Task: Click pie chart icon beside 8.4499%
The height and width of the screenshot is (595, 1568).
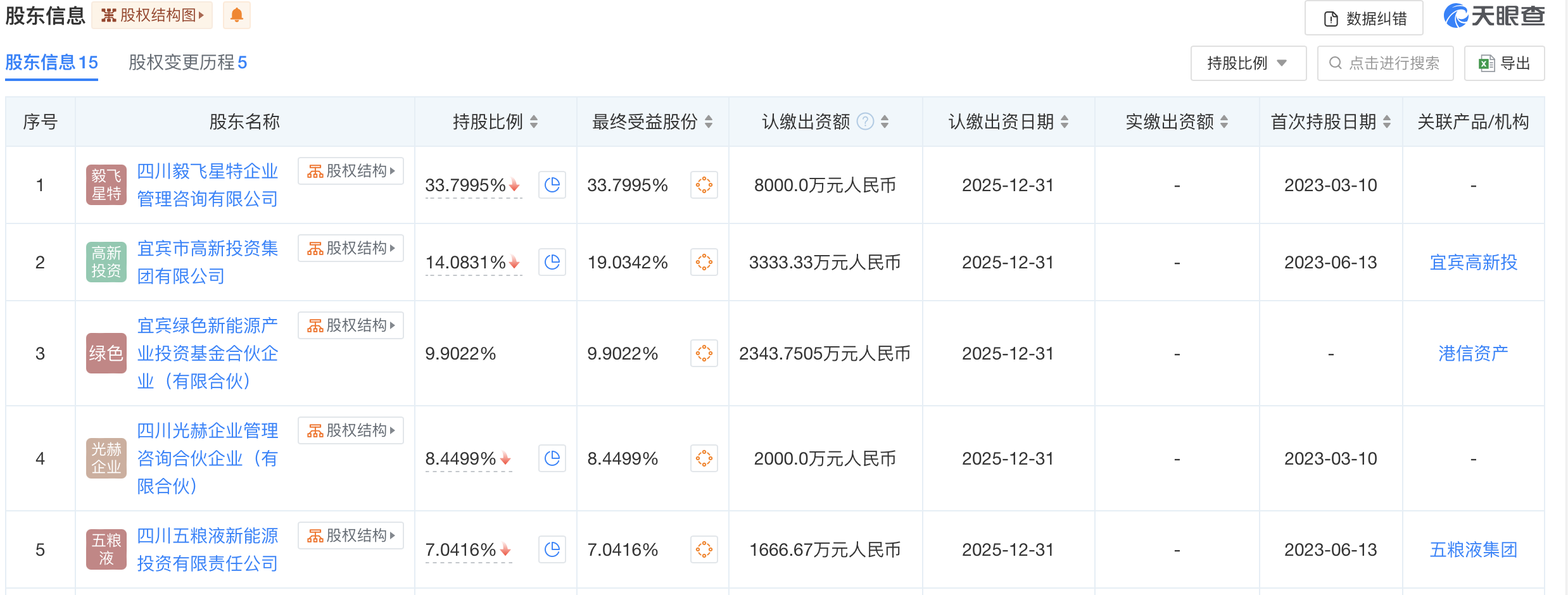Action: click(552, 458)
